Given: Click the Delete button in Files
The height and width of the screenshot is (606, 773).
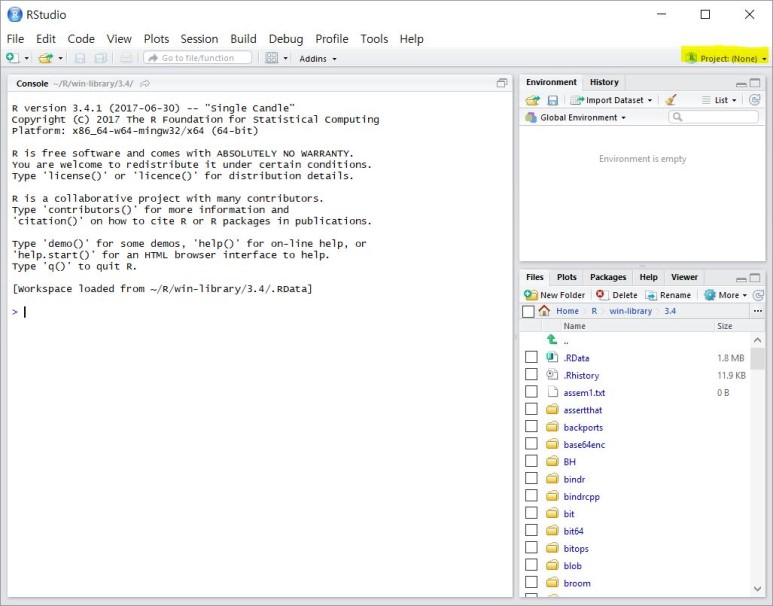Looking at the screenshot, I should [617, 295].
